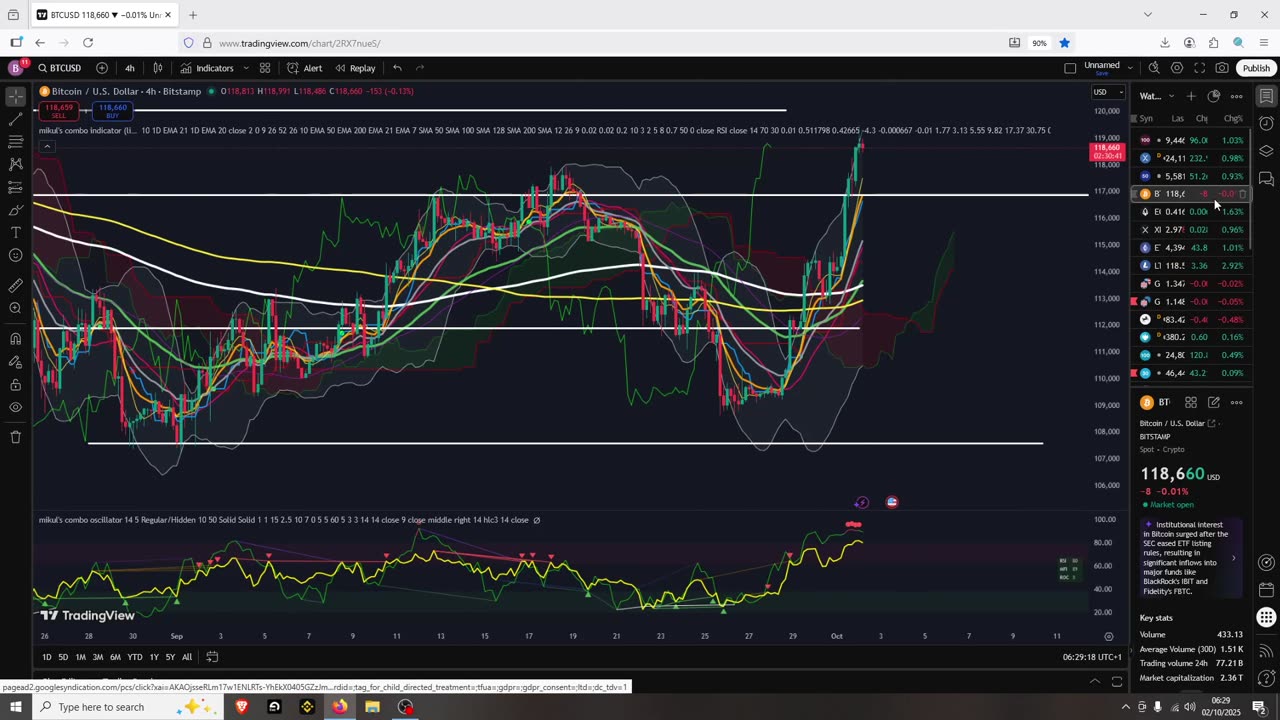Open the chats panel icon
Viewport: 1280px width, 720px height.
[x=1266, y=179]
